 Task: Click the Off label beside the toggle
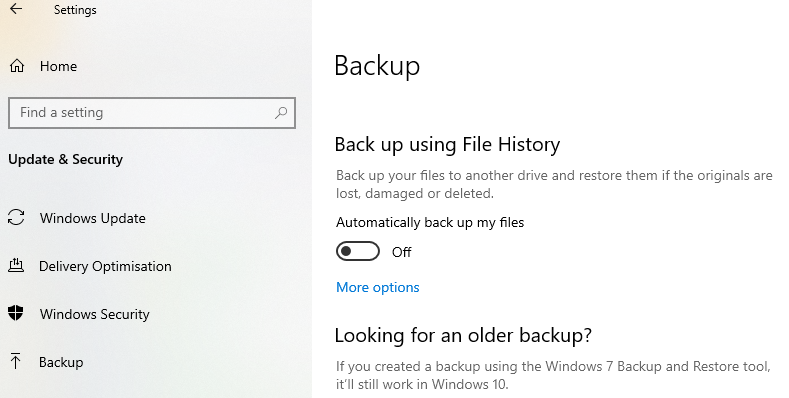click(x=402, y=252)
